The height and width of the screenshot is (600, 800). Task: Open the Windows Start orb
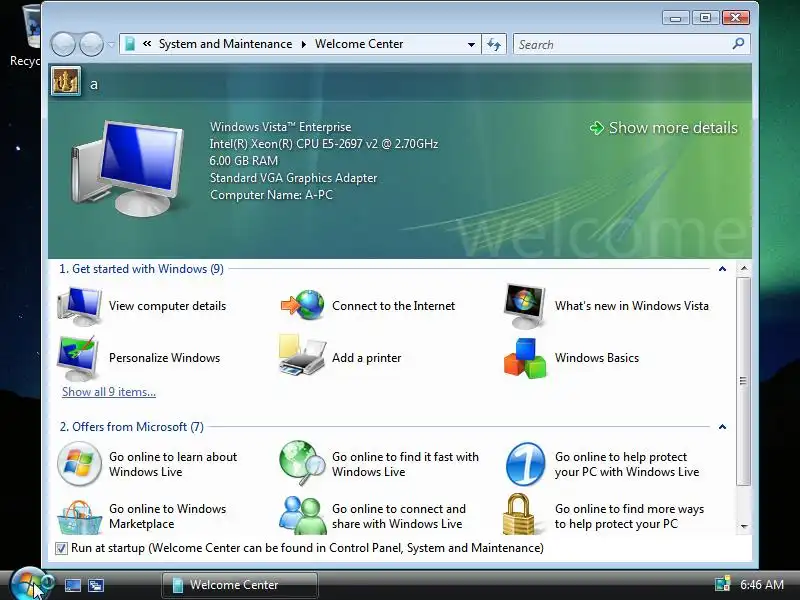(30, 584)
